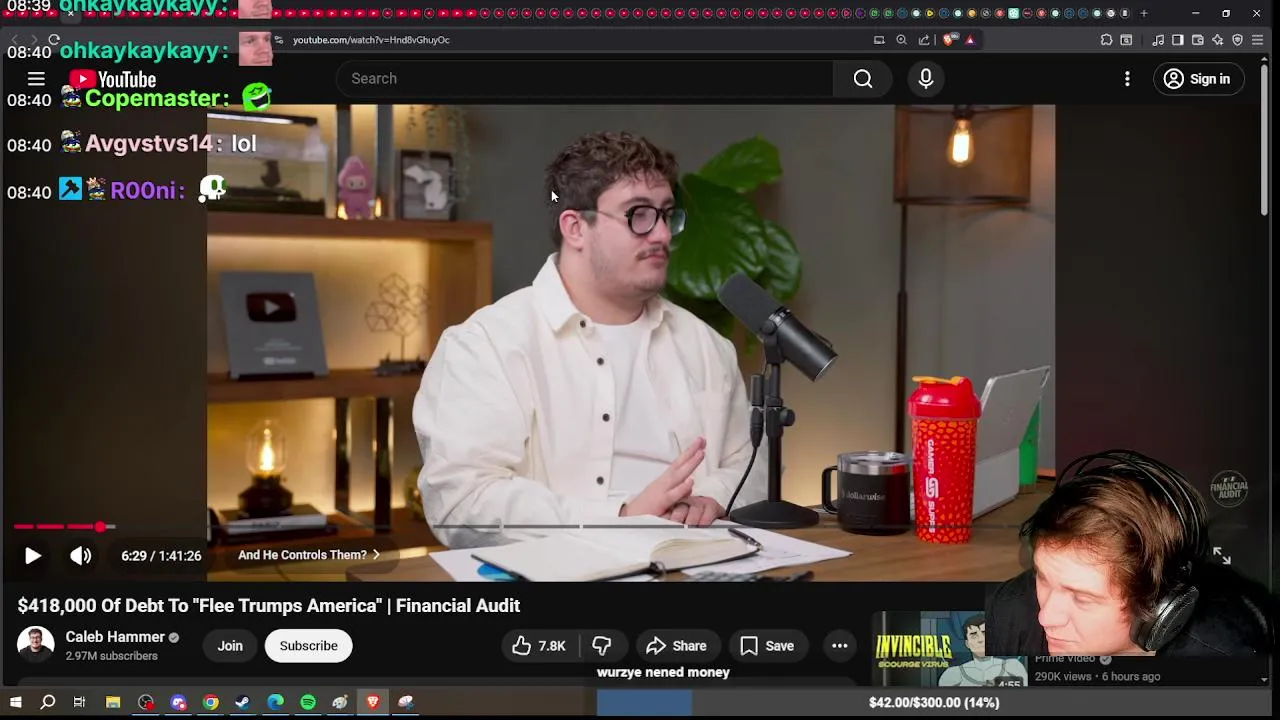Viewport: 1280px width, 720px height.
Task: Click the cast/install screen icon in address bar
Action: point(879,40)
